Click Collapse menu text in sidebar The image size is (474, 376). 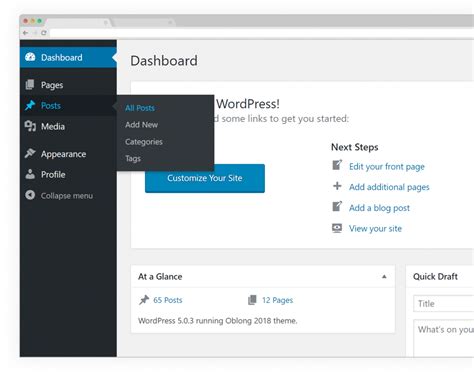[67, 196]
